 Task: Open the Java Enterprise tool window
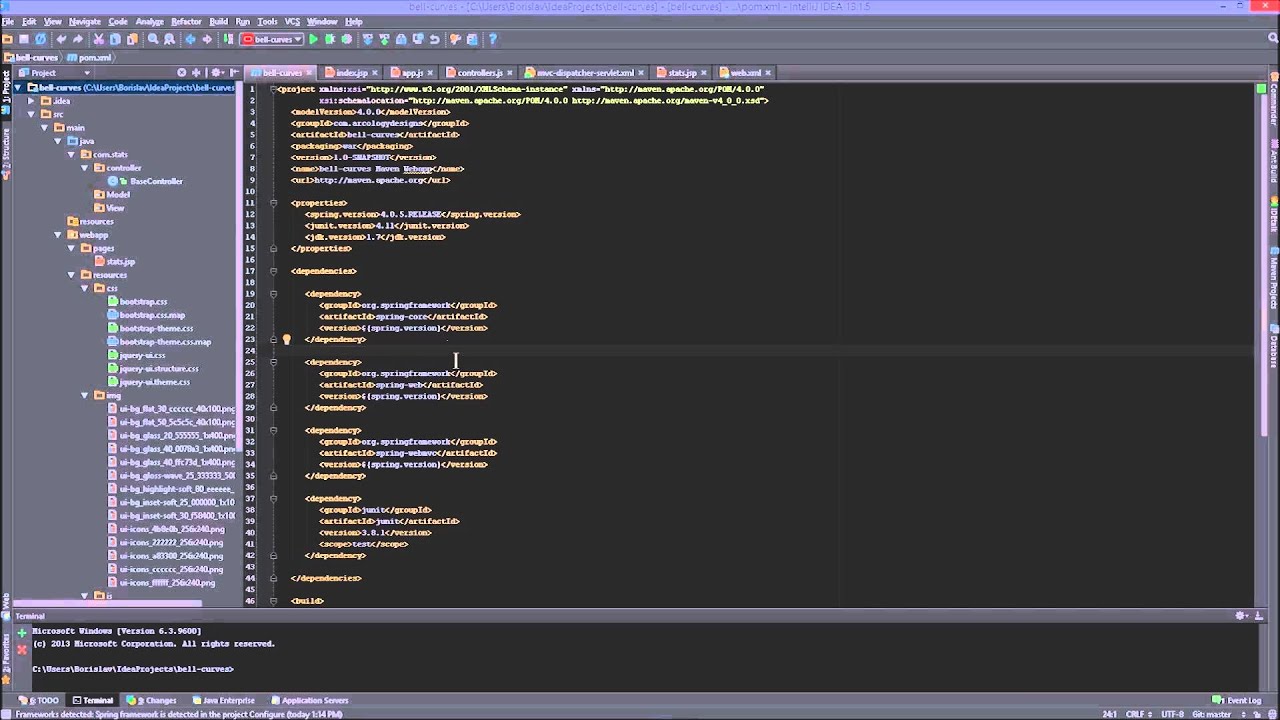pos(224,700)
